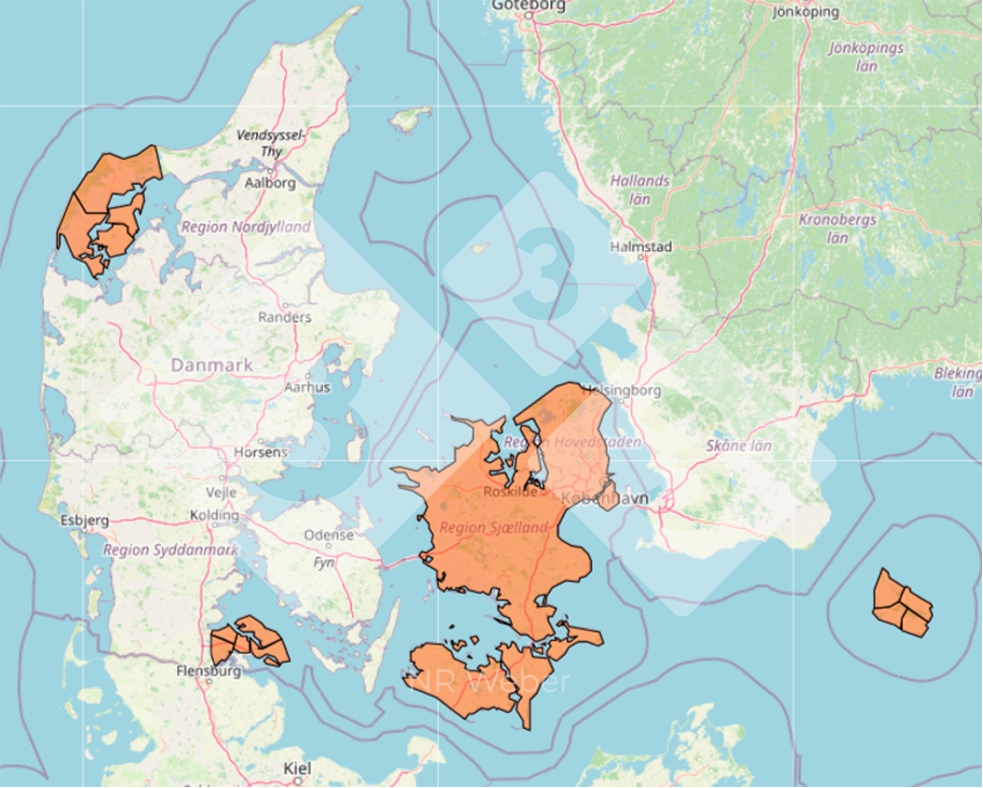This screenshot has height=788, width=983.
Task: Click the Fyn island label
Action: [324, 563]
